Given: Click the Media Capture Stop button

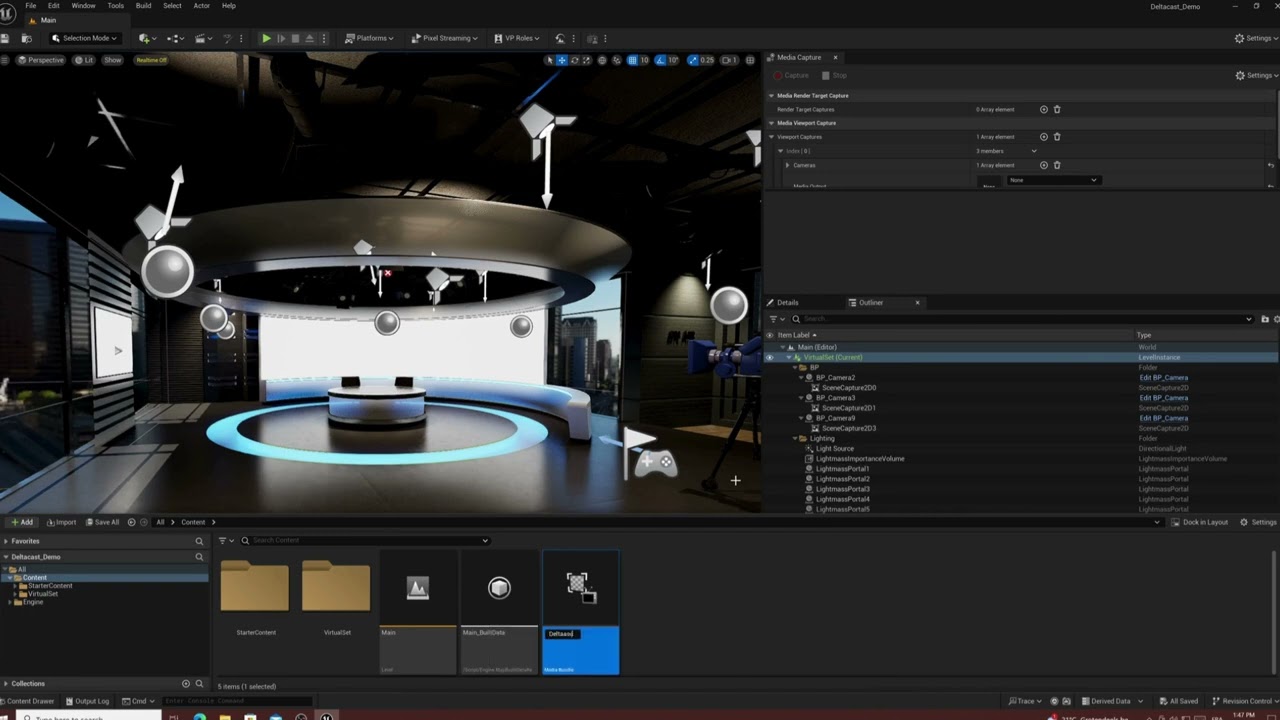Looking at the screenshot, I should click(834, 75).
